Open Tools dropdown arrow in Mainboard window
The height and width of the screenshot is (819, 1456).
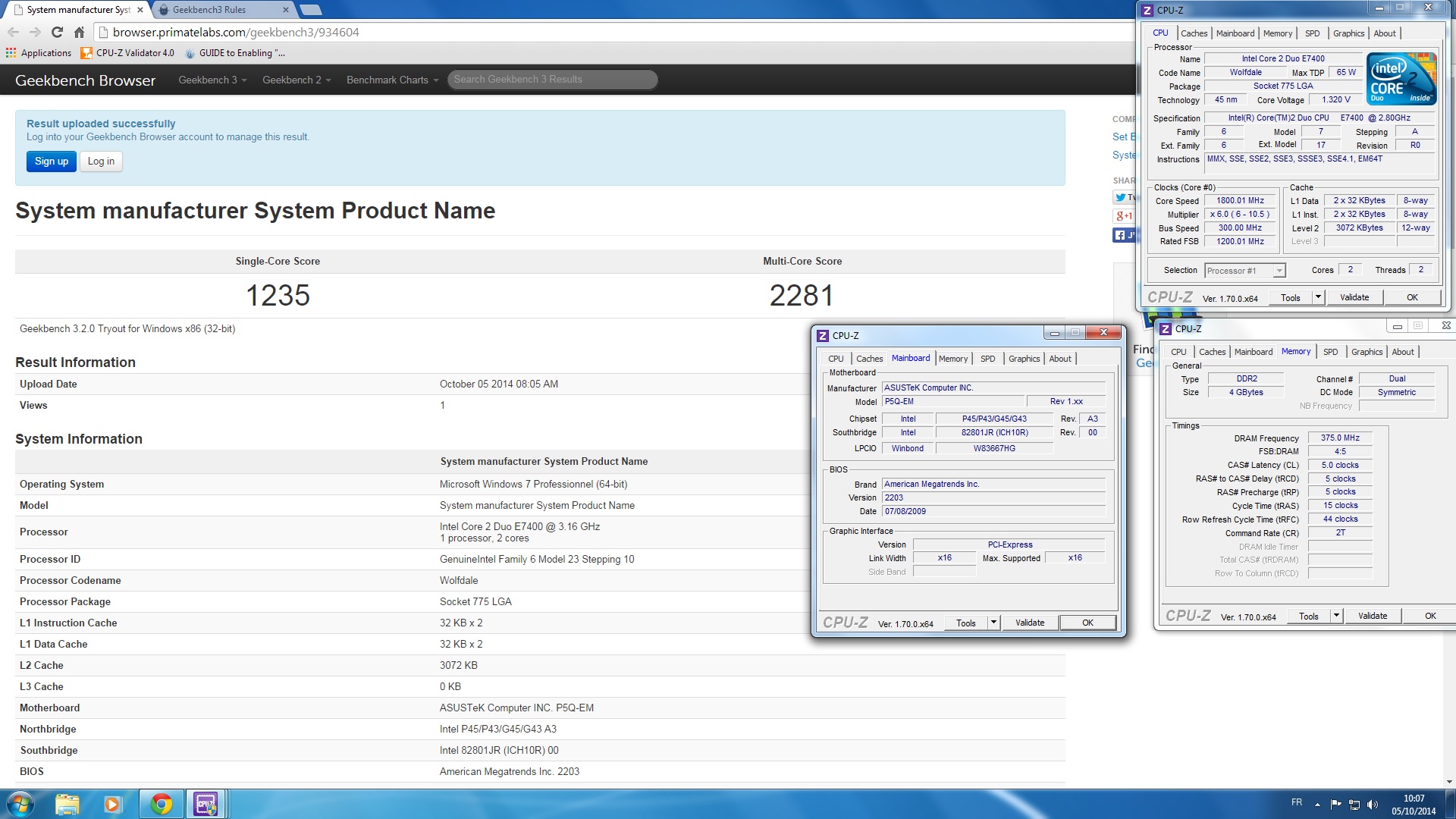tap(993, 623)
